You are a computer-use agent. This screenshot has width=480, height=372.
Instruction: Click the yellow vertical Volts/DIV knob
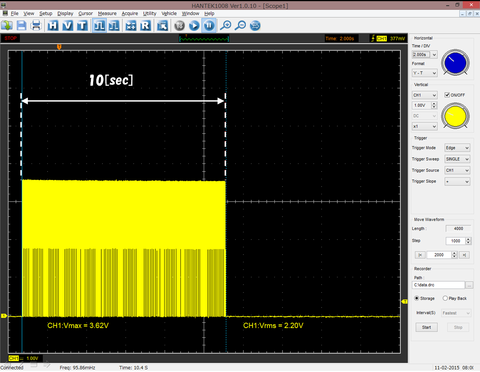(455, 116)
